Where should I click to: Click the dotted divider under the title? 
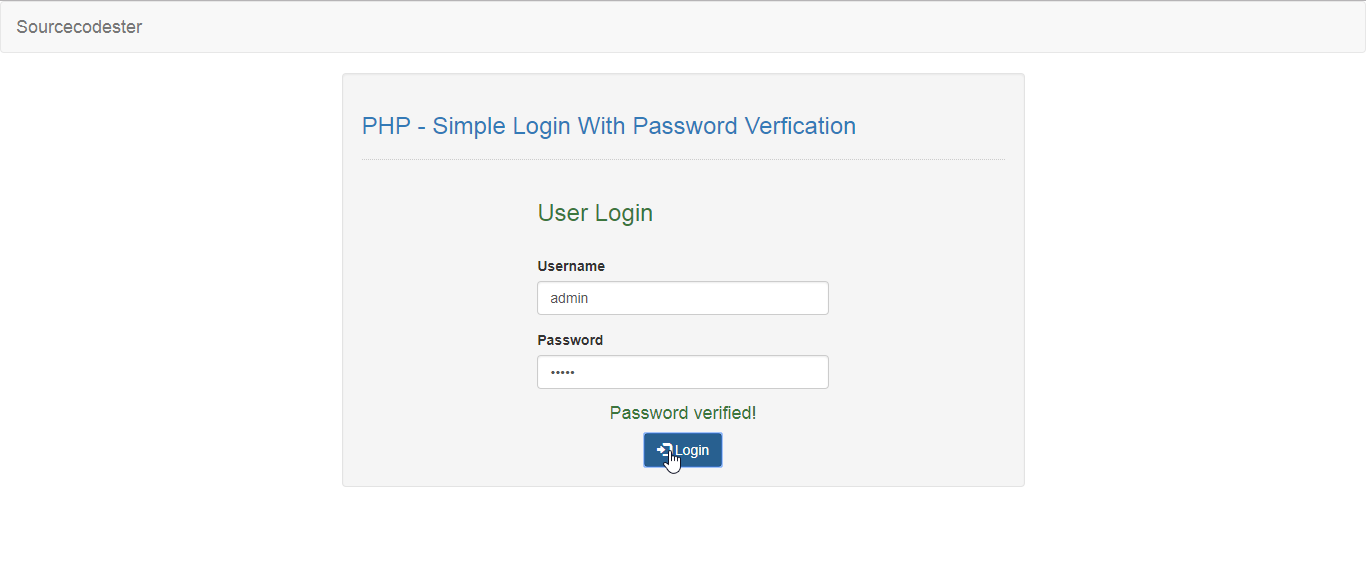coord(683,159)
